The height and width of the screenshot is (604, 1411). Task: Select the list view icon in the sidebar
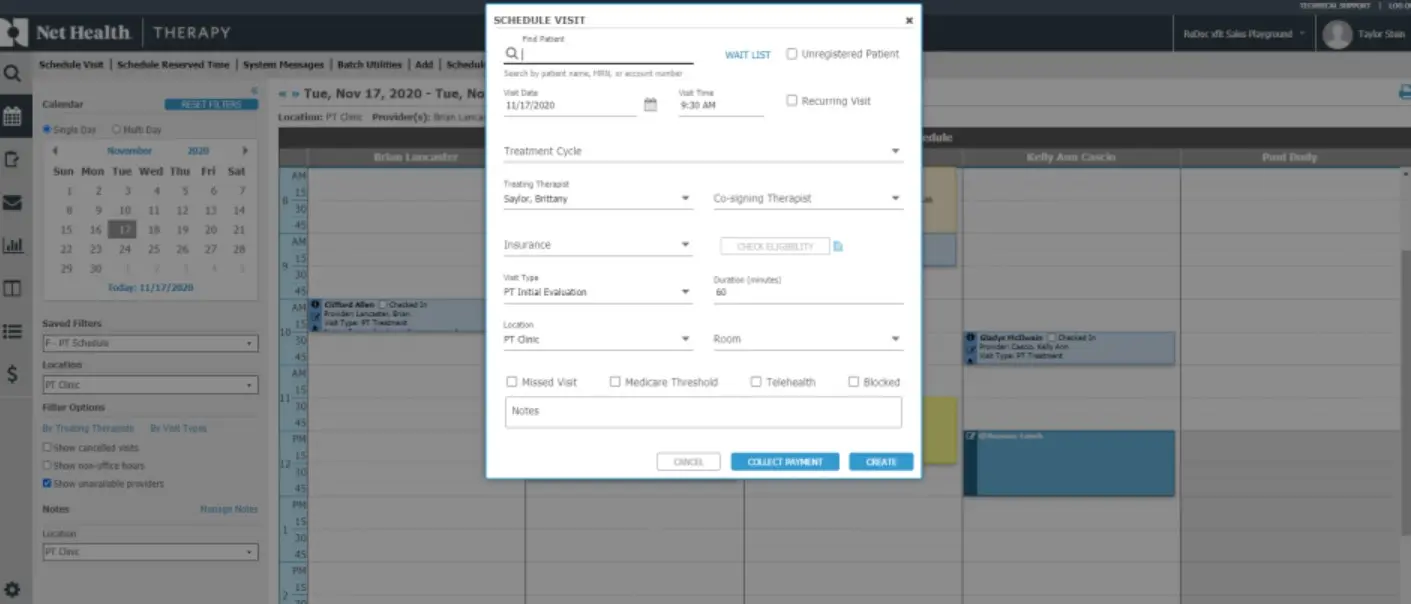(x=13, y=332)
